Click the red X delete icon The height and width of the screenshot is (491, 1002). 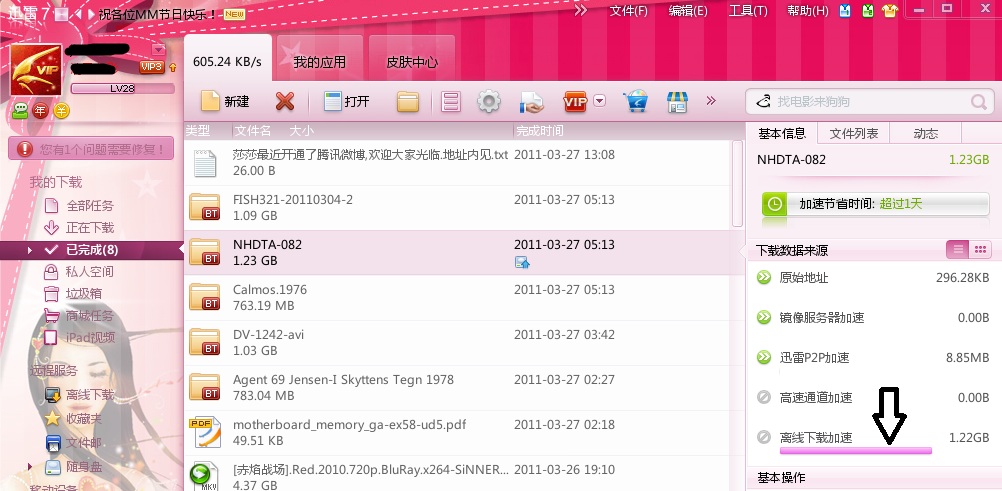285,101
